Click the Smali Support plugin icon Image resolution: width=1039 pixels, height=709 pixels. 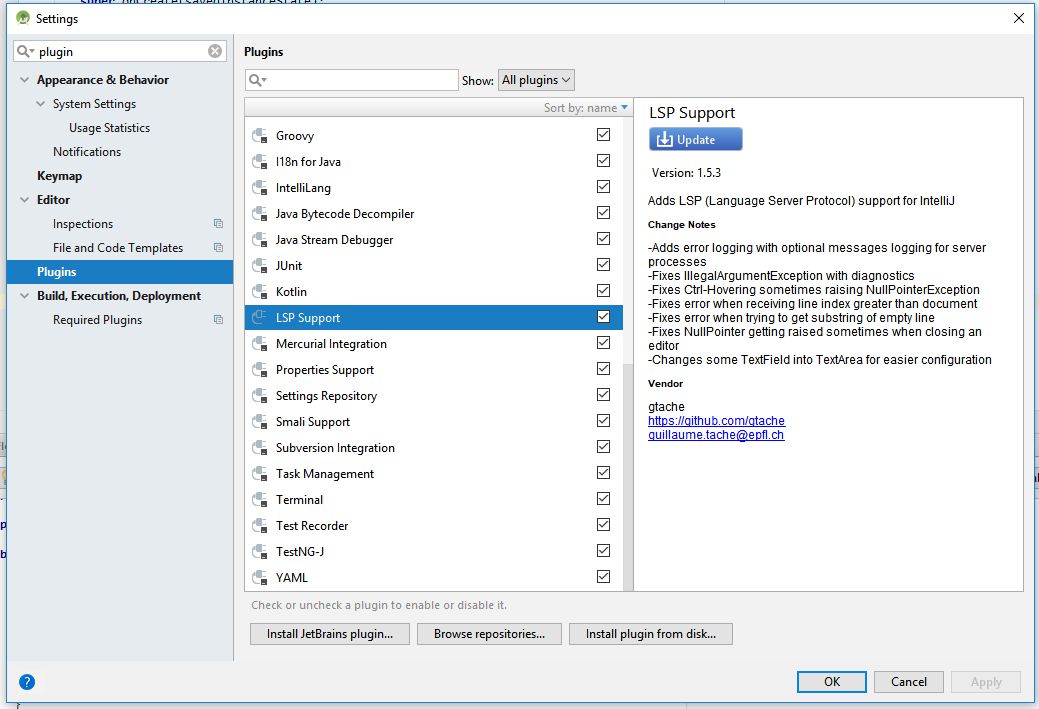click(260, 421)
